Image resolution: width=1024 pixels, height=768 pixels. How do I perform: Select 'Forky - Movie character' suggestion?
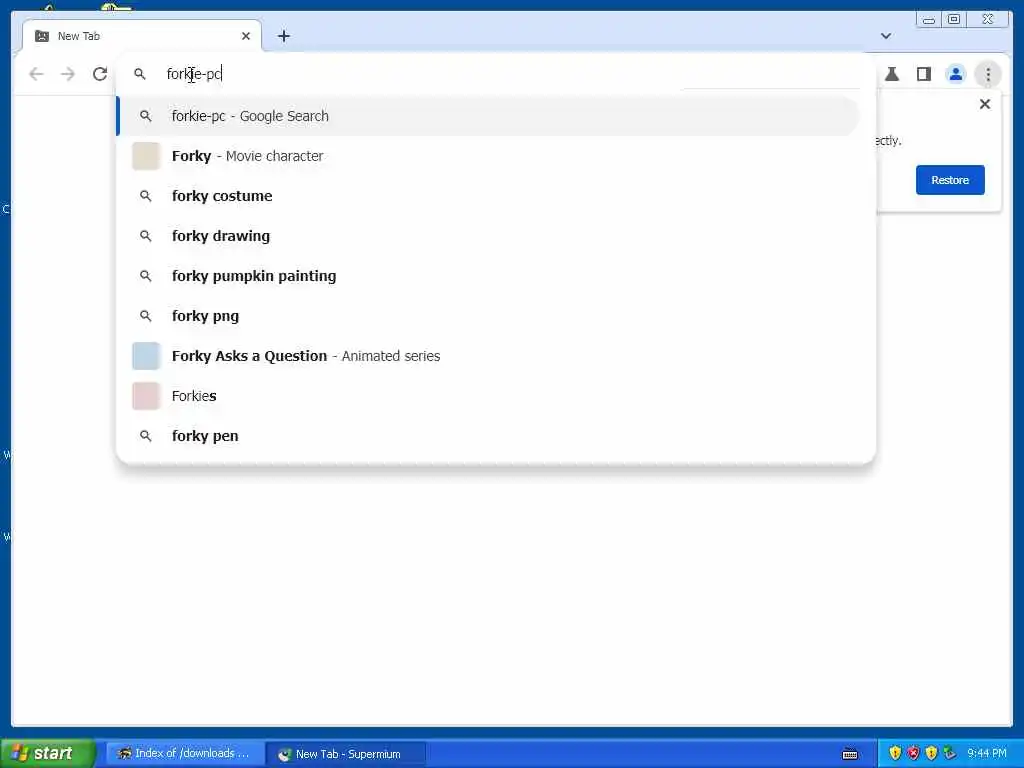(488, 156)
